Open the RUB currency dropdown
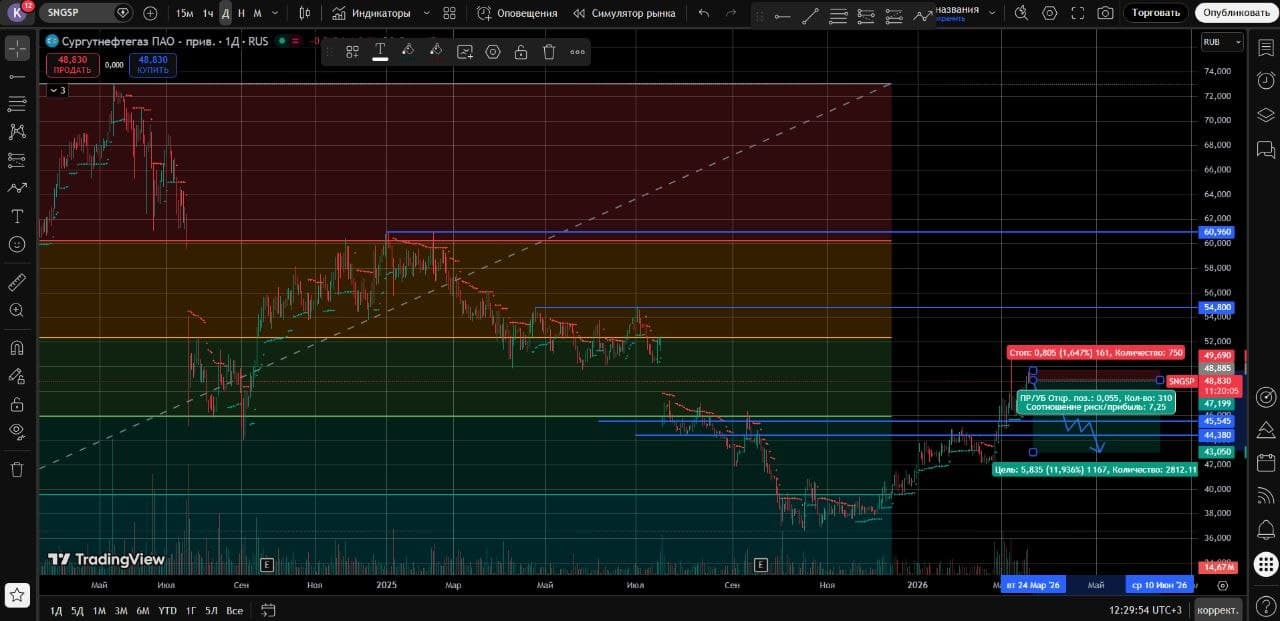 tap(1222, 42)
